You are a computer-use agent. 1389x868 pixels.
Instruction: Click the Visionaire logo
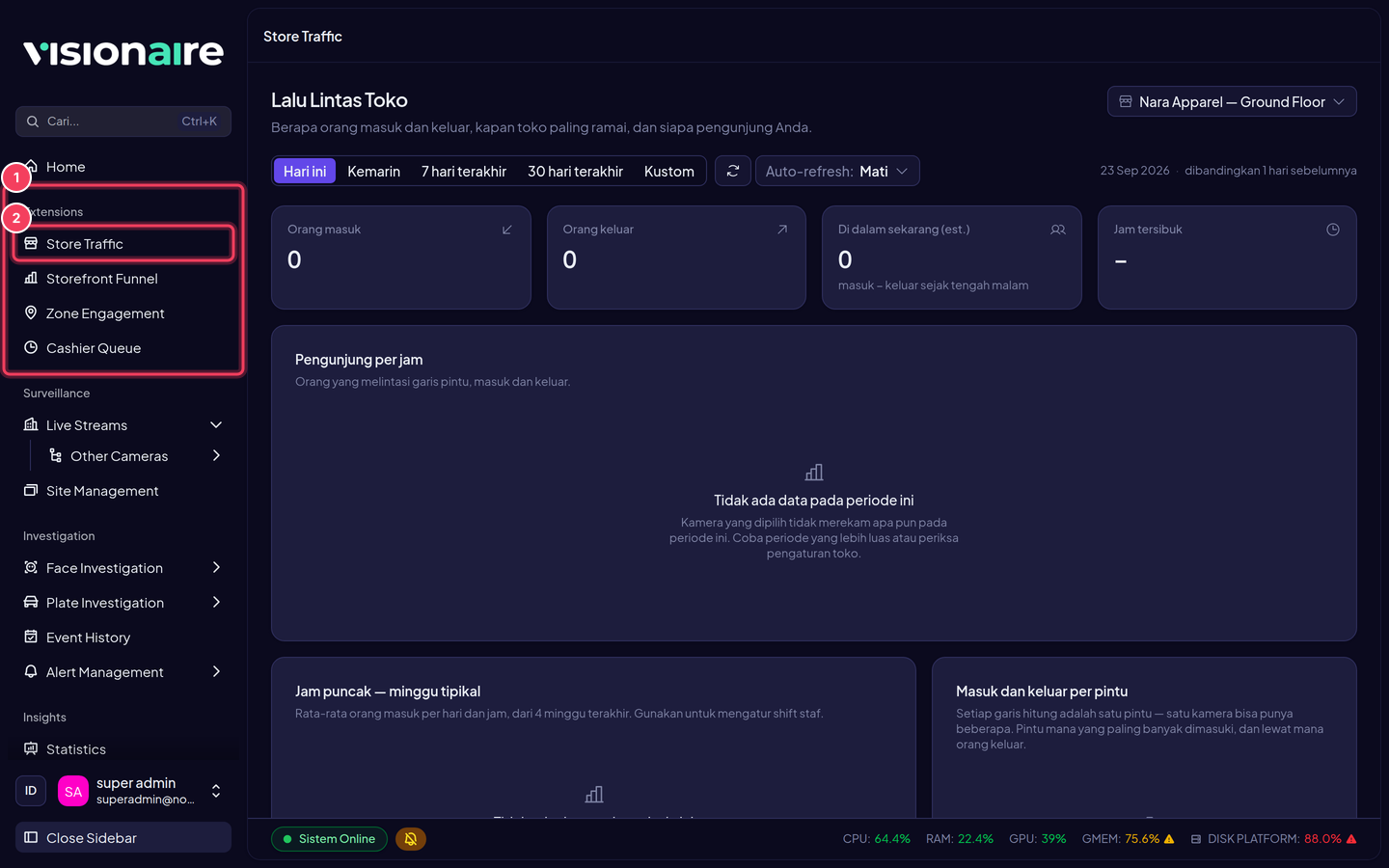[123, 52]
